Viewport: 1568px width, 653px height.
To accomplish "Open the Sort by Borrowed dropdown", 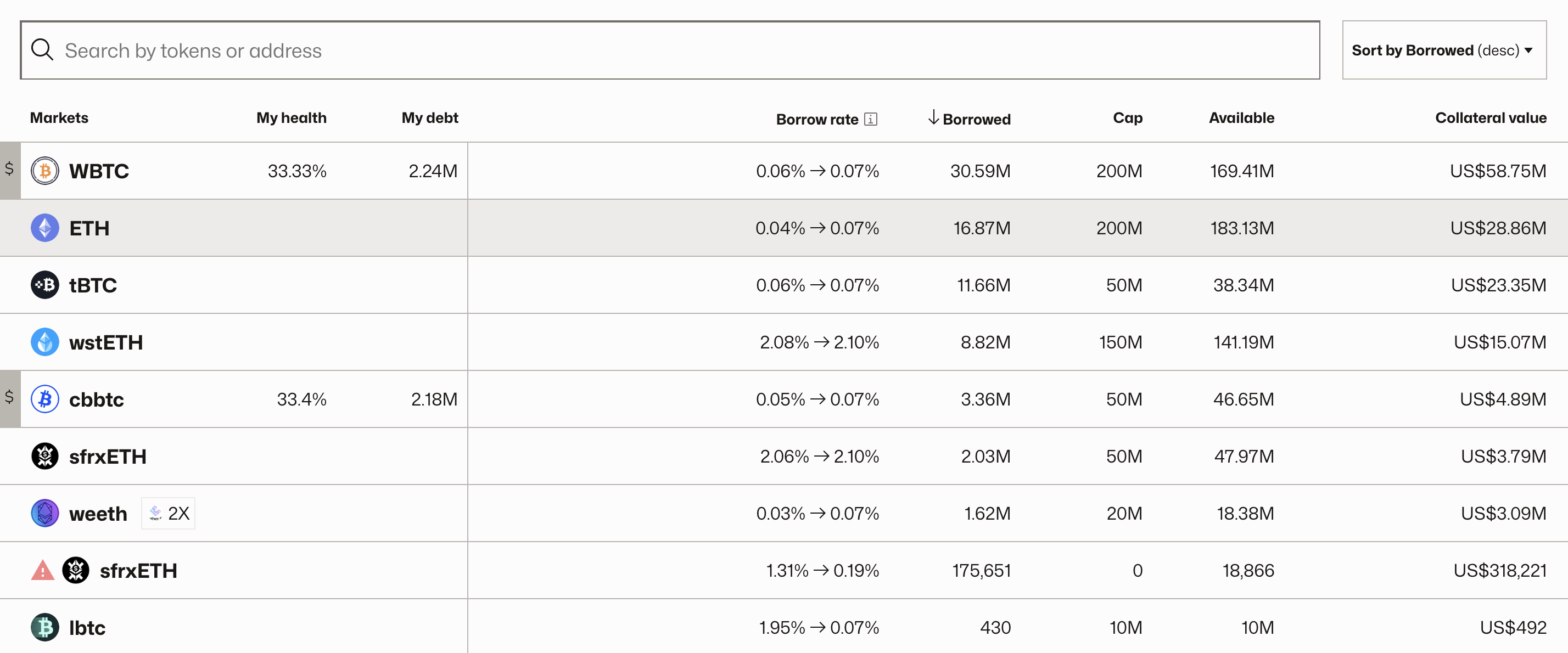I will 1444,50.
